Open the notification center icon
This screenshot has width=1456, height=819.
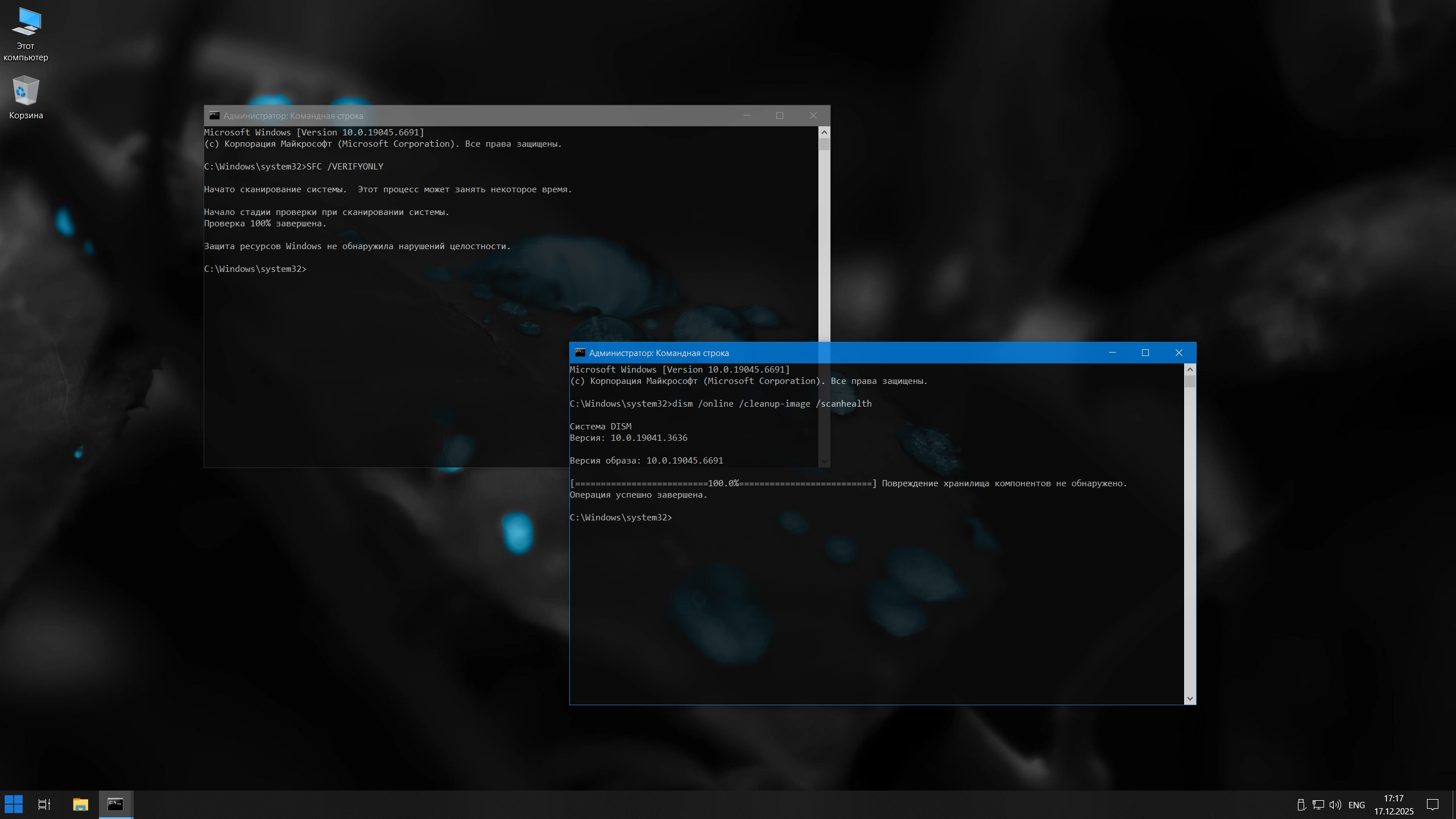coord(1433,805)
